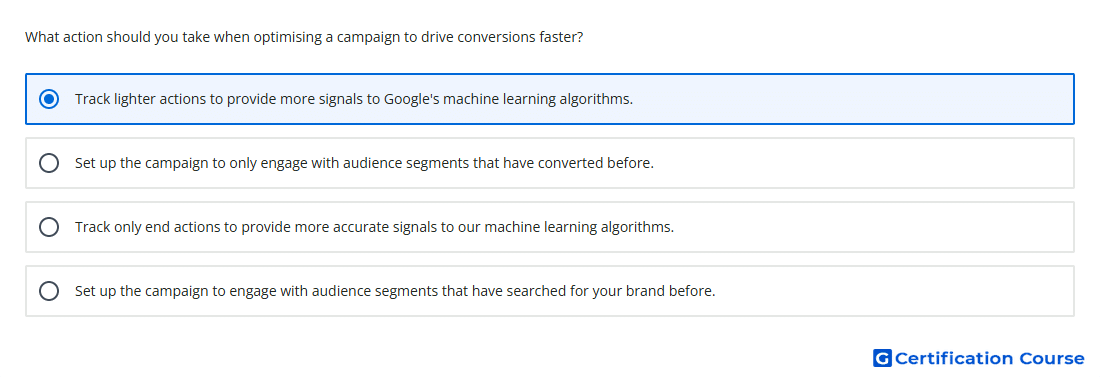1100x377 pixels.
Task: Select the filled radio for 'Track lighter actions'
Action: click(49, 99)
